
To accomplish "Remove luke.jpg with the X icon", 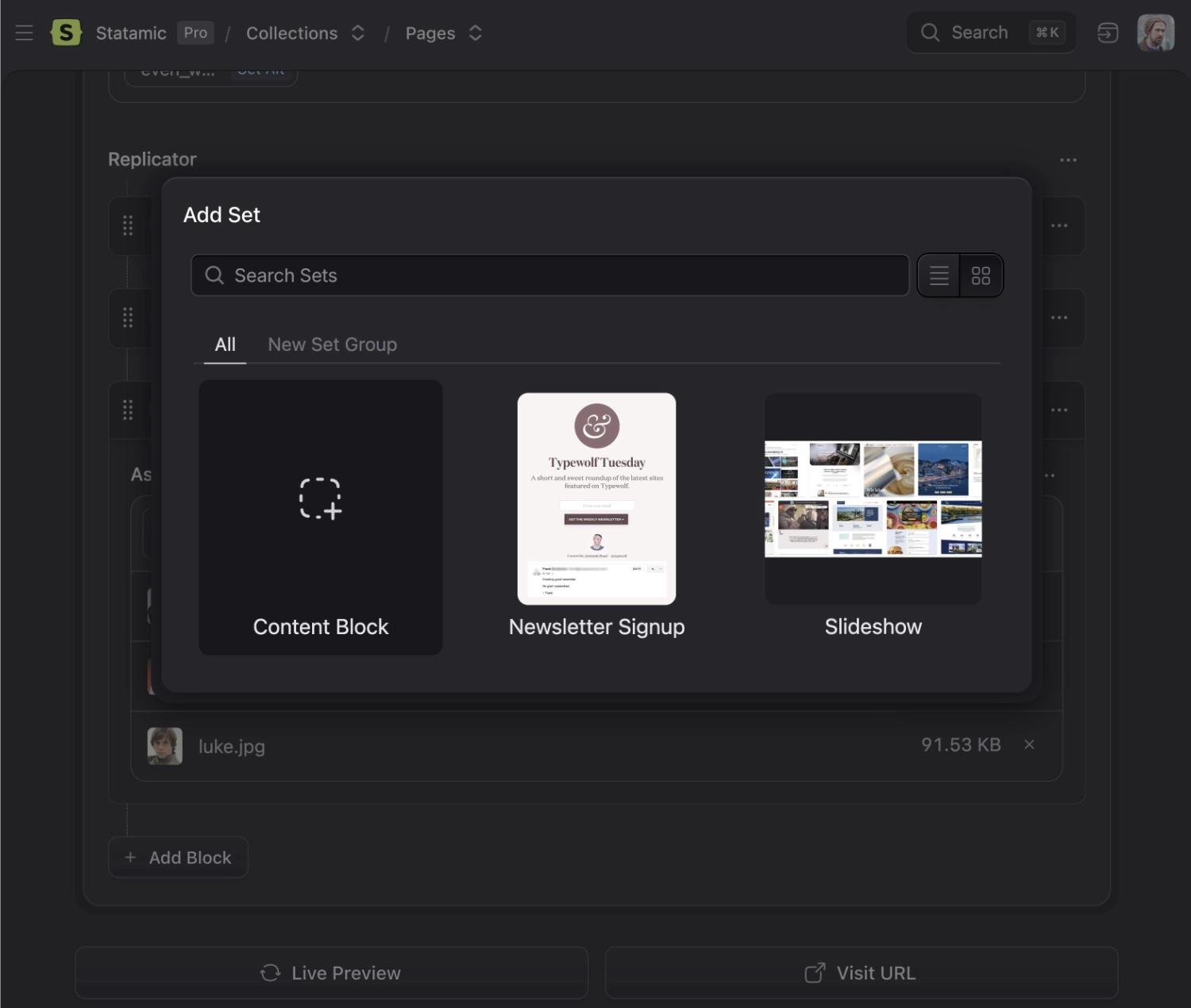I will pyautogui.click(x=1029, y=744).
